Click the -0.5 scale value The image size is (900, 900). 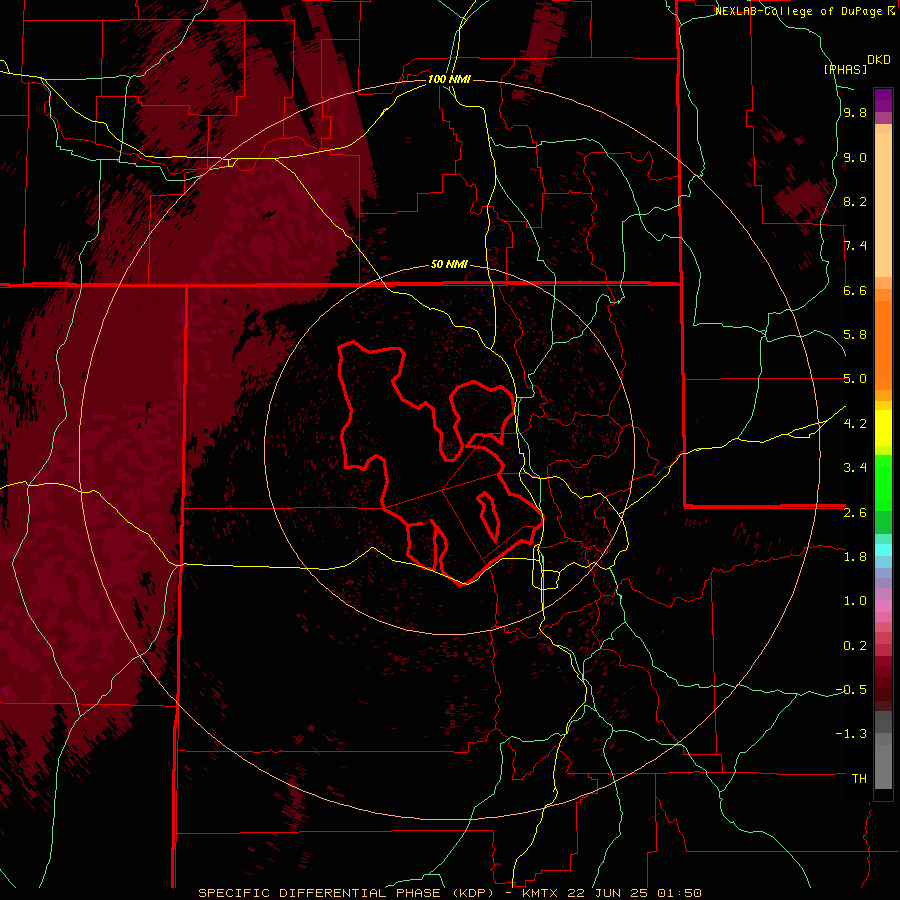[x=851, y=690]
